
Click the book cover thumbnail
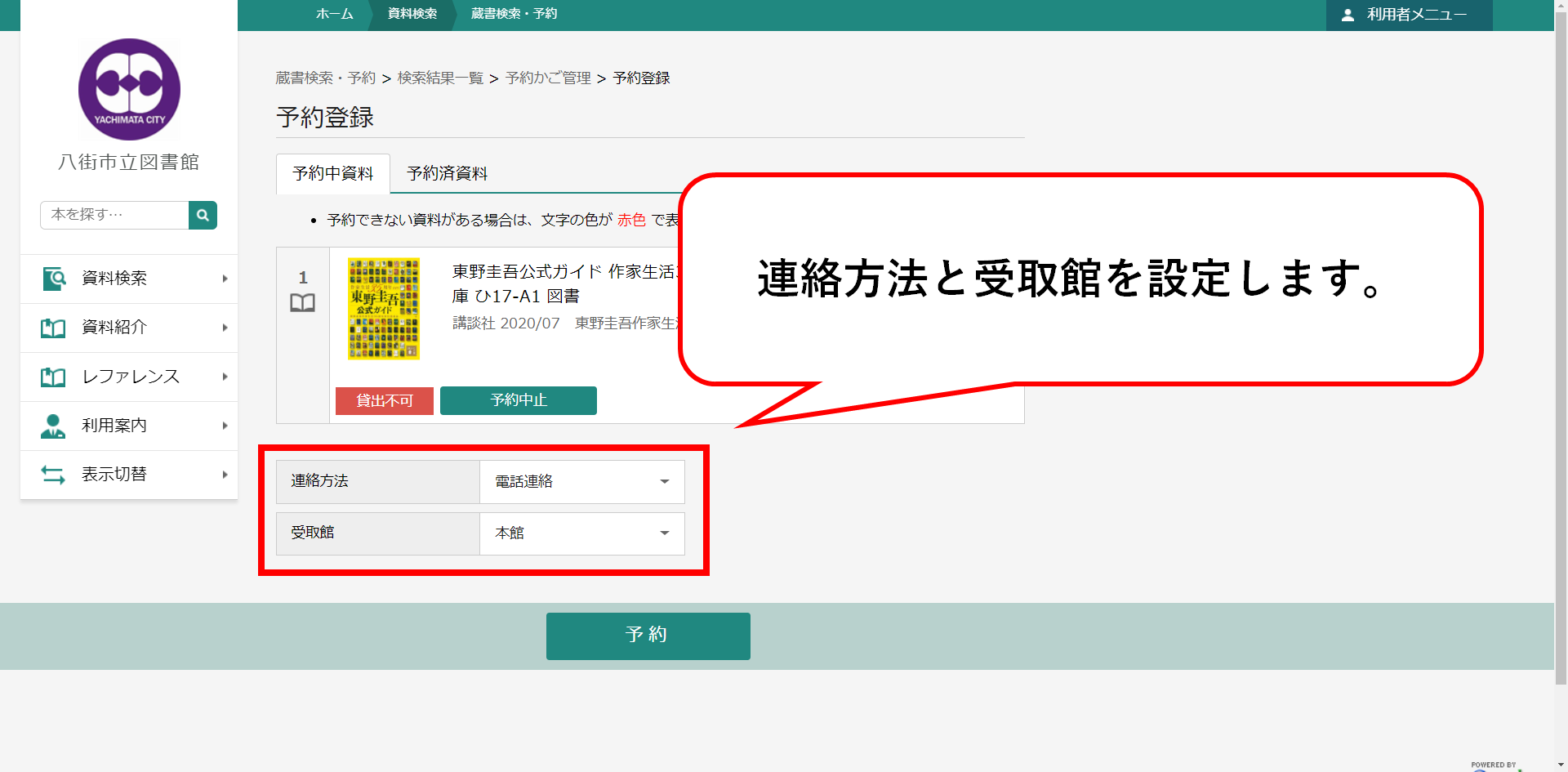click(383, 309)
